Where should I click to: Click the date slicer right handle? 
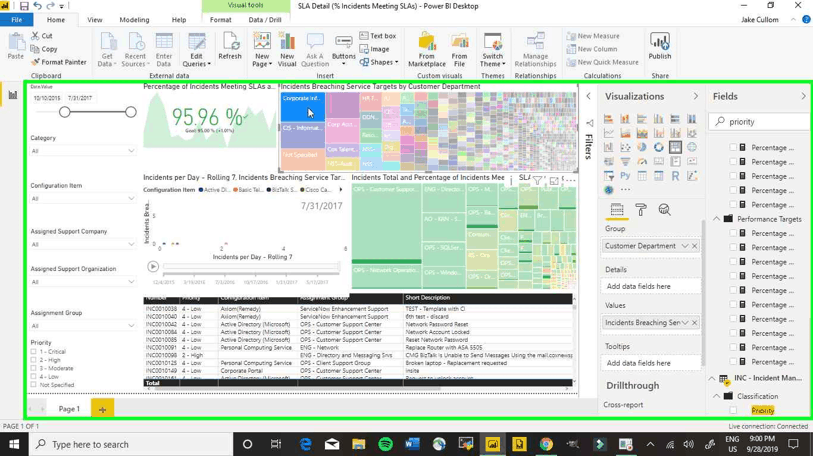130,112
